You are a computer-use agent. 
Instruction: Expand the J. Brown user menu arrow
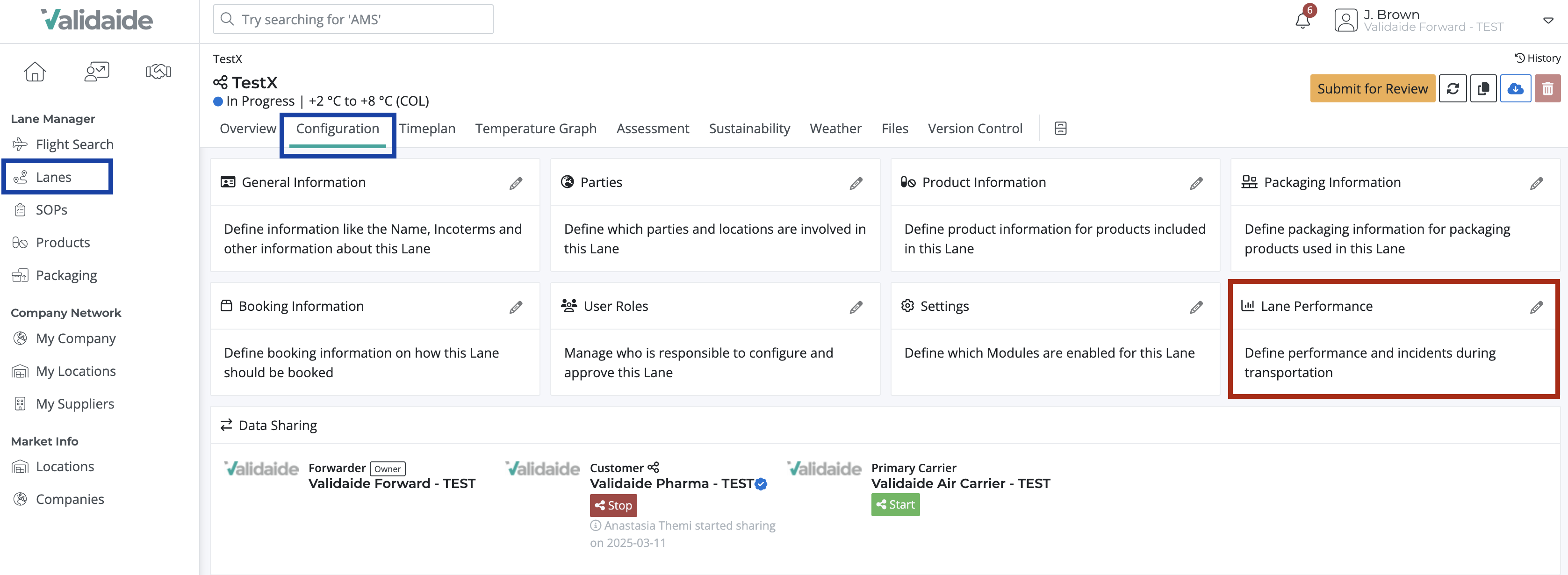[1548, 21]
